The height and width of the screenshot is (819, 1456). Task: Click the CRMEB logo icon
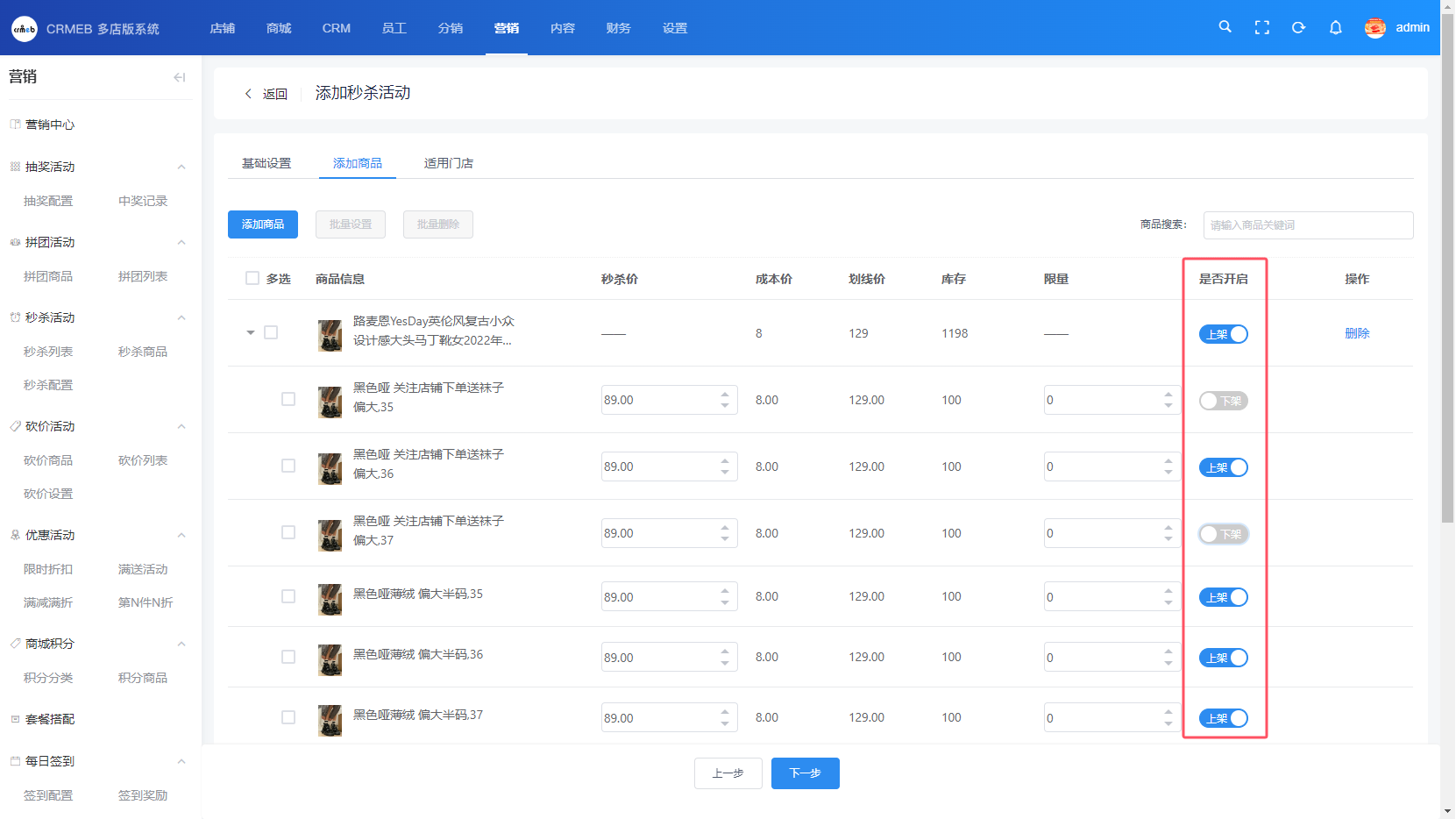tap(24, 29)
